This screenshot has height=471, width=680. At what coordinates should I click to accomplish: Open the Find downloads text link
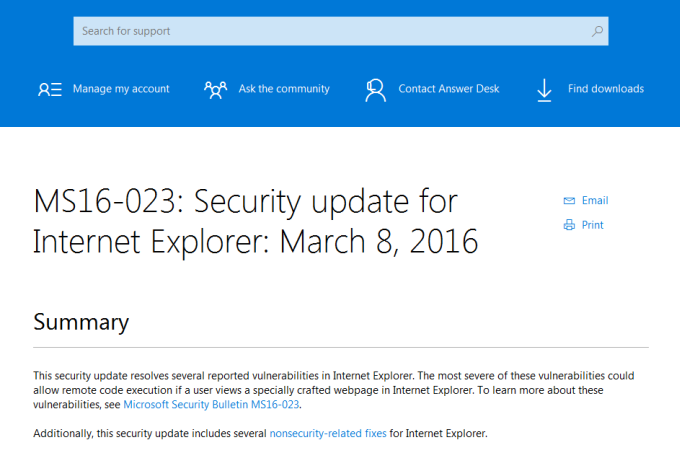click(606, 89)
